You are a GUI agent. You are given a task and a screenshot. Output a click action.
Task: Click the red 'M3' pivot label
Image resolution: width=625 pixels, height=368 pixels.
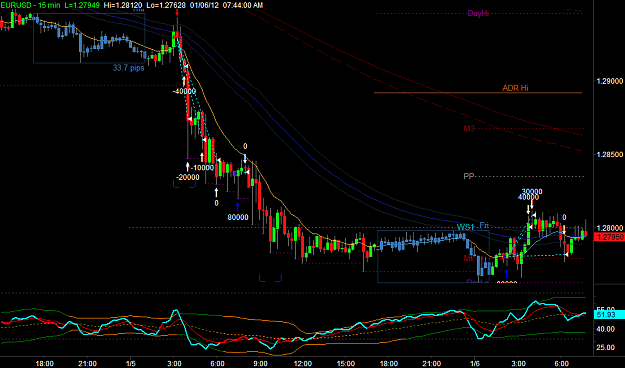point(469,128)
